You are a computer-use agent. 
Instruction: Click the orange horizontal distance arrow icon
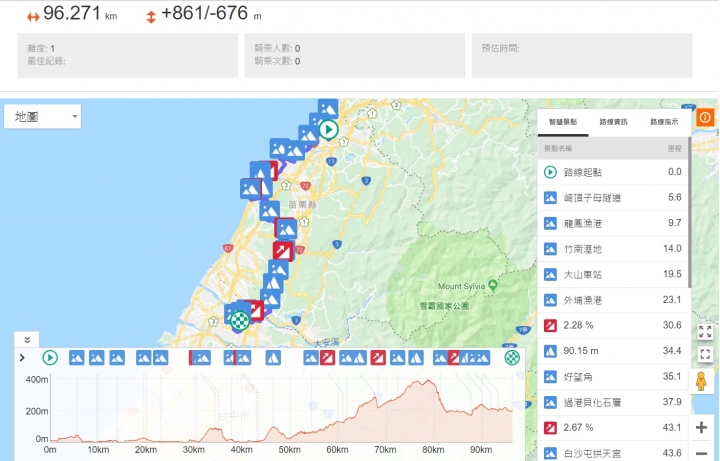pyautogui.click(x=33, y=17)
